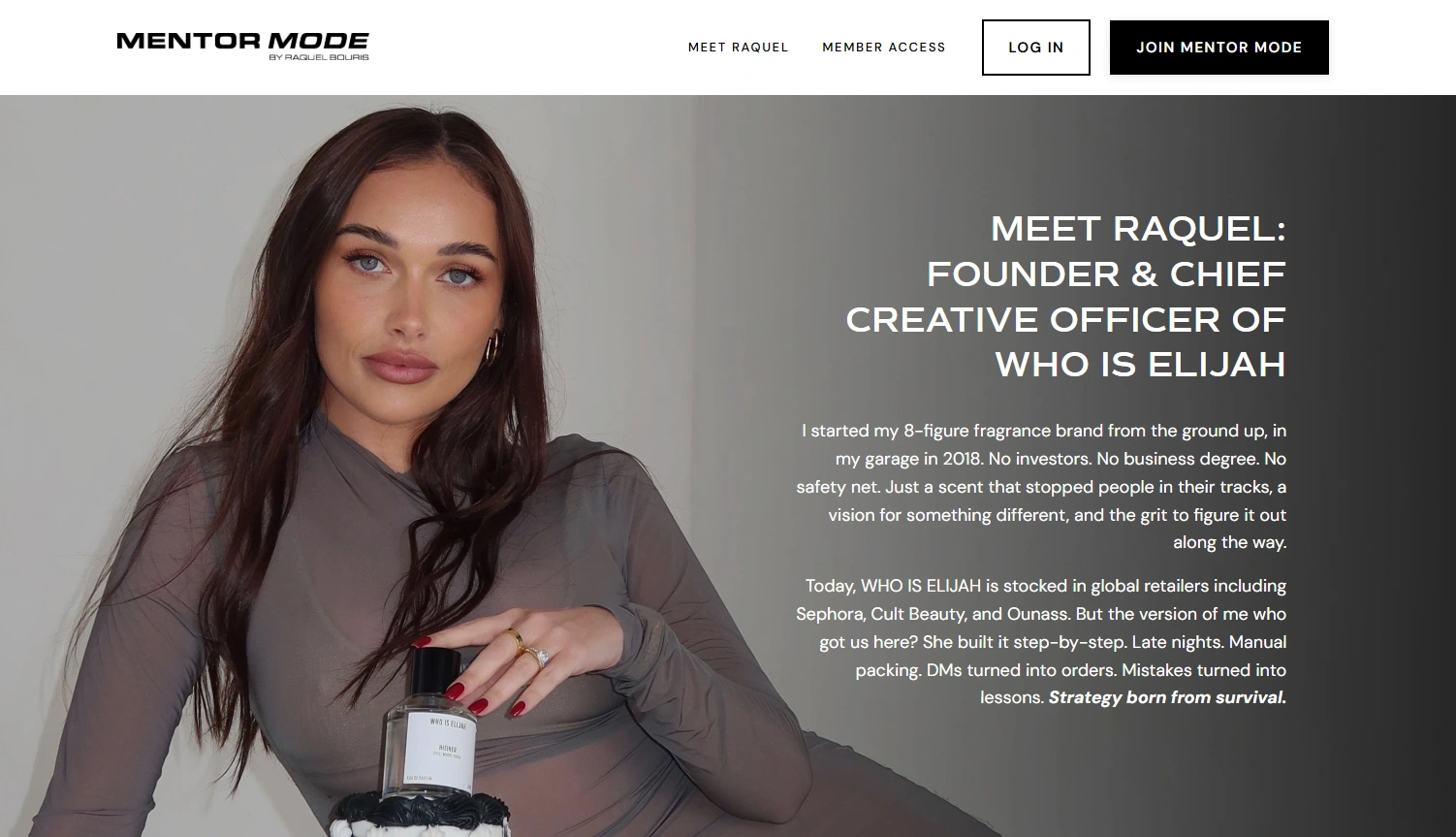Click the paragraph starting "I started my 8-figure"

coord(1042,486)
